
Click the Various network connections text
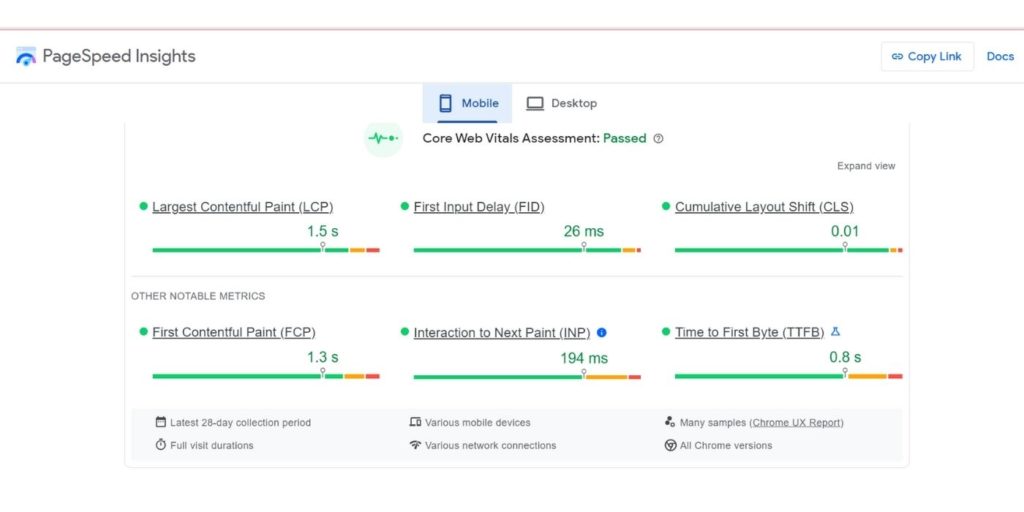click(490, 445)
